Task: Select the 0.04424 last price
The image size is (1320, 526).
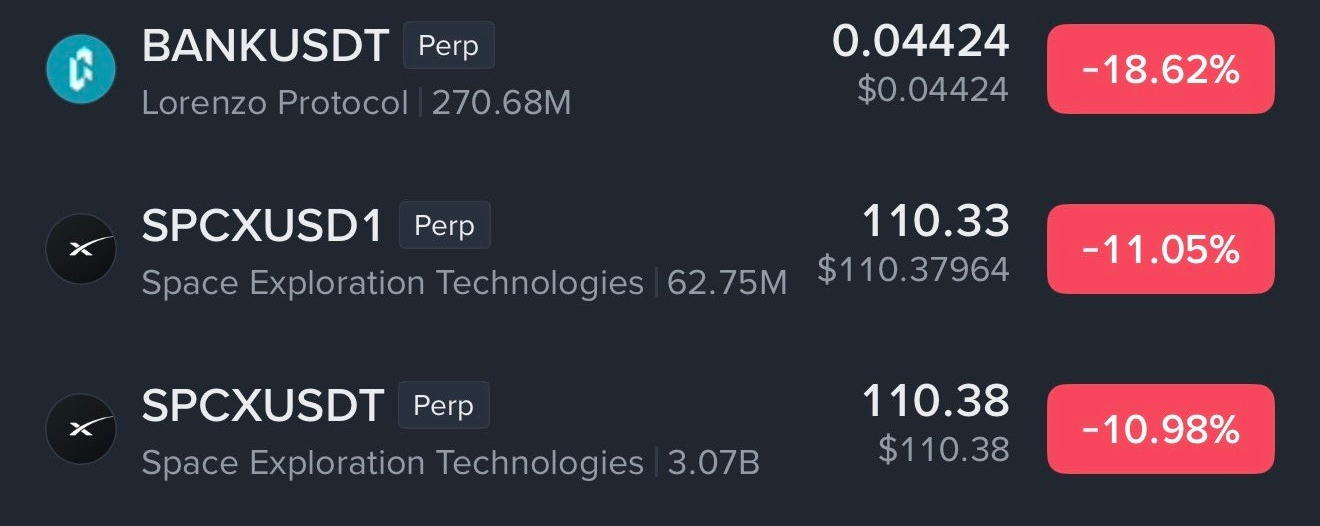Action: (921, 41)
